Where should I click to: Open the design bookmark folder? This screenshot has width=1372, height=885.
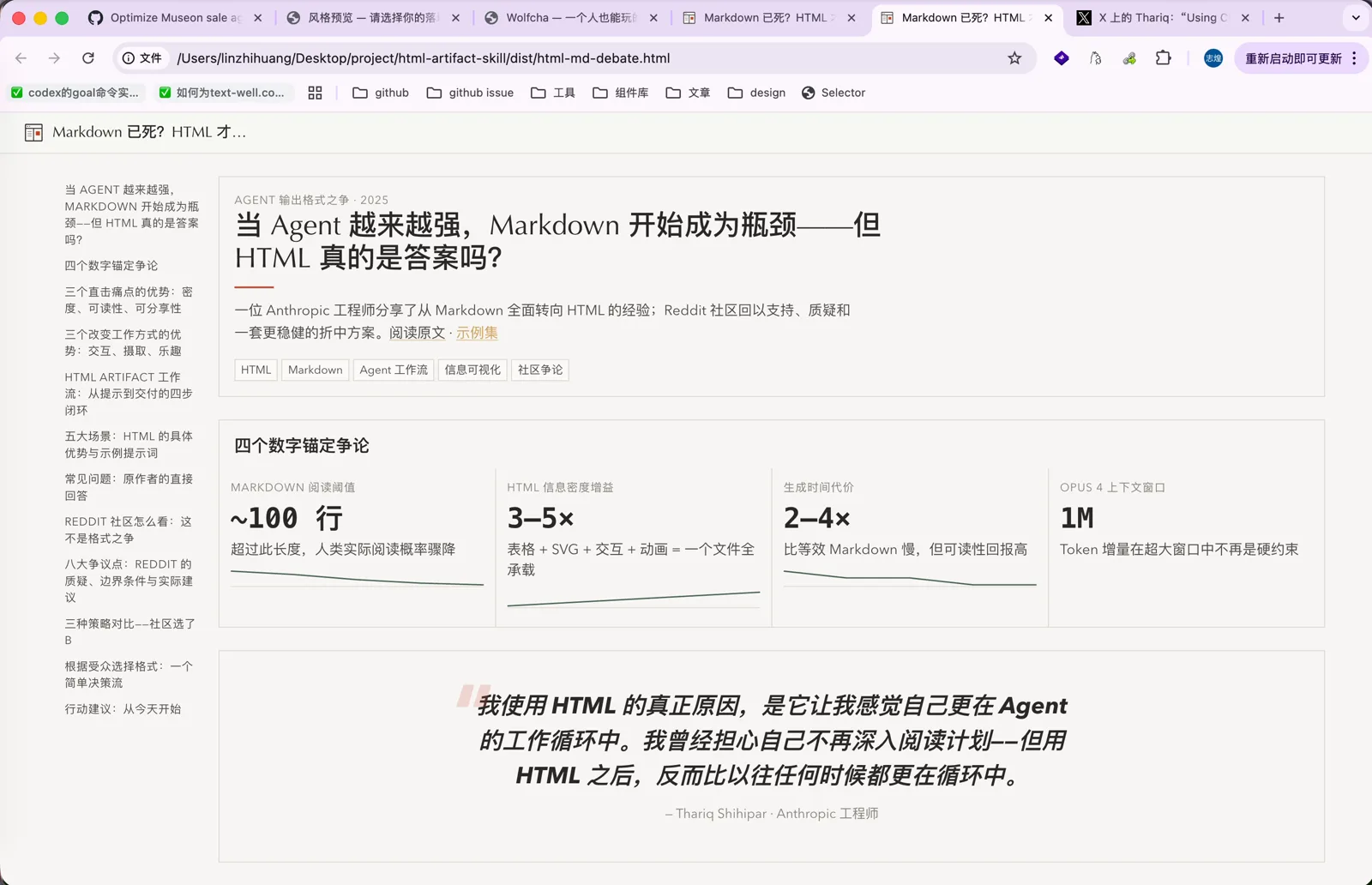pos(756,93)
